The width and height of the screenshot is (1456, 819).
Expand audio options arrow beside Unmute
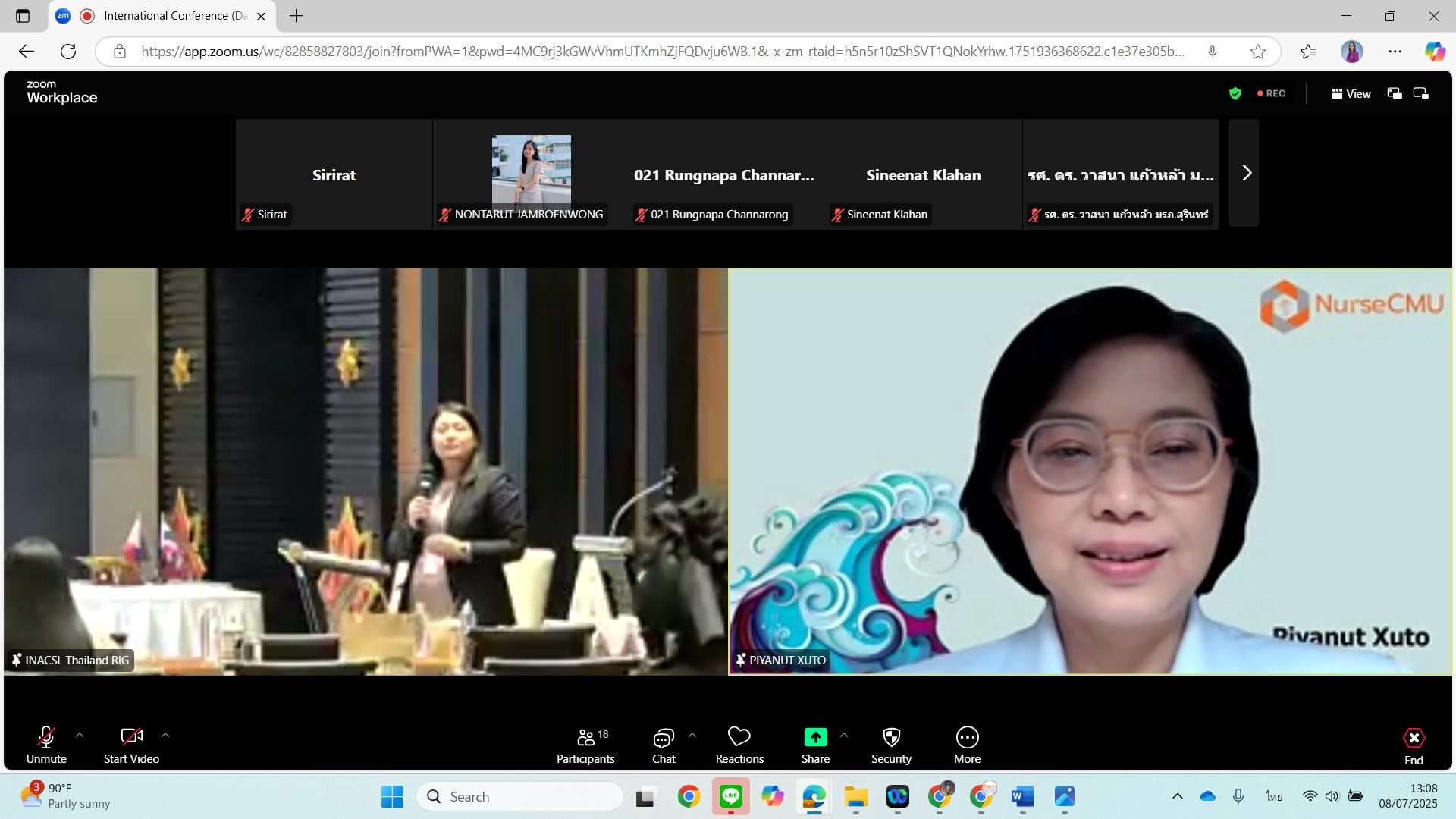(80, 735)
